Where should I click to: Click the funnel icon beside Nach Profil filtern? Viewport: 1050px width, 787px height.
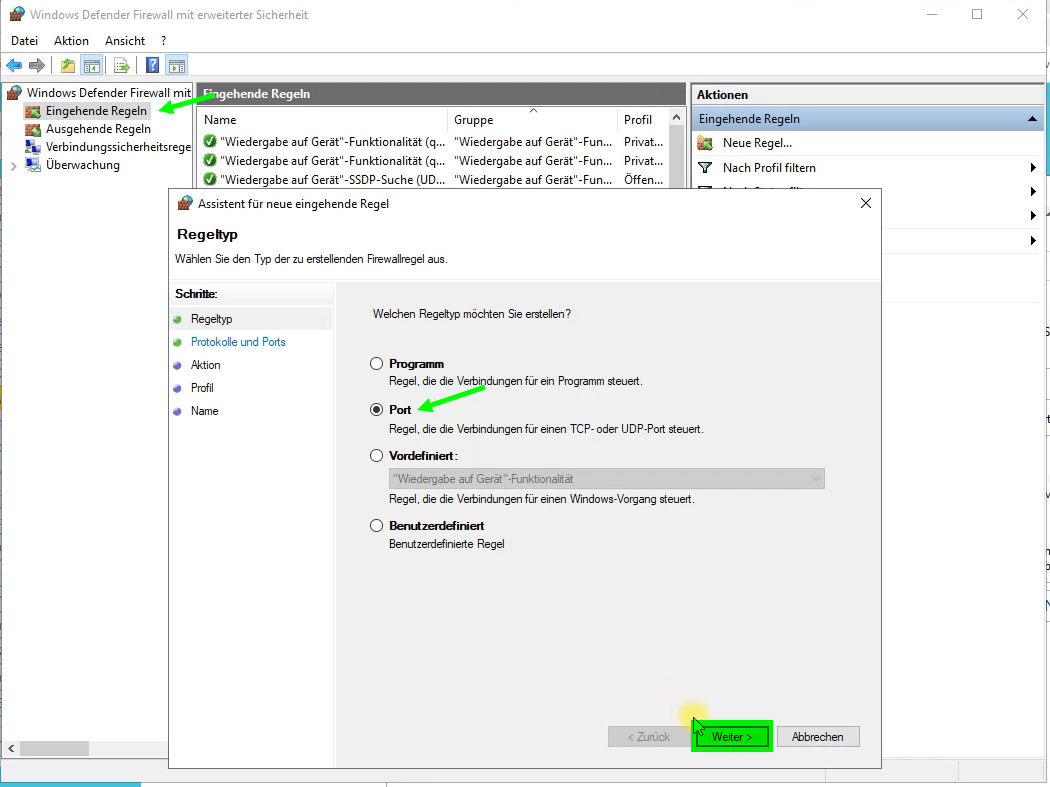point(705,167)
